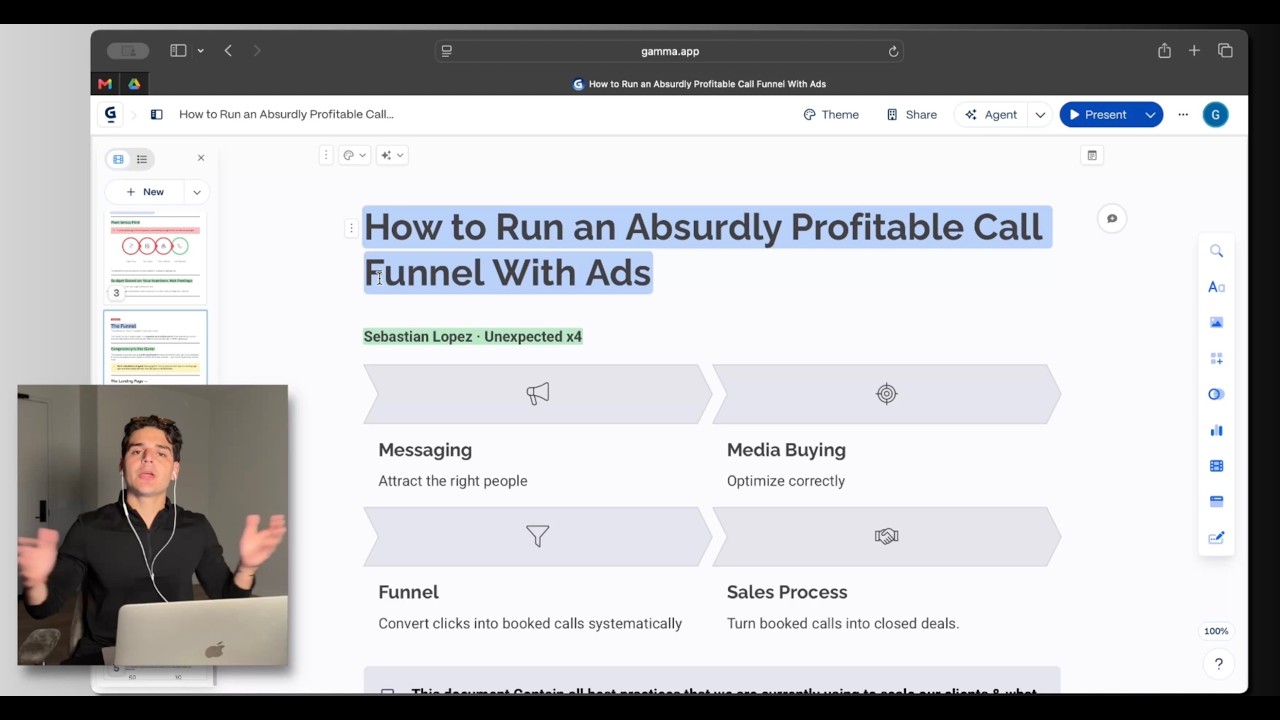Reload the gamma.app page
This screenshot has height=720, width=1280.
coord(893,51)
